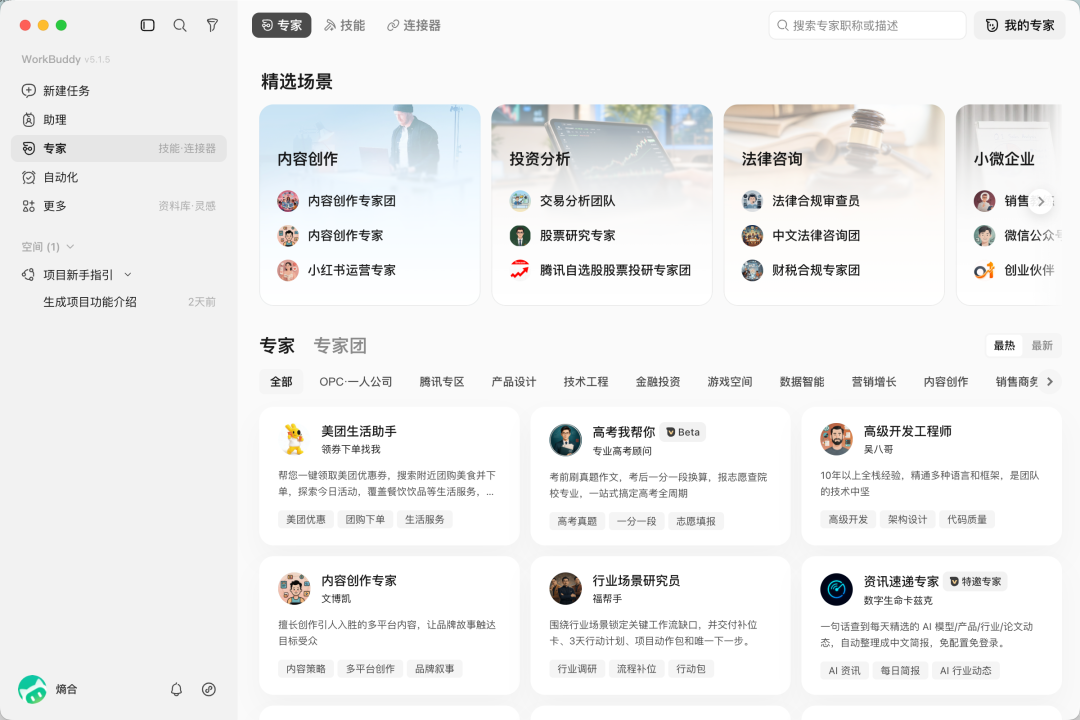Viewport: 1080px width, 720px height.
Task: Click the 每日简报 tag
Action: [900, 670]
